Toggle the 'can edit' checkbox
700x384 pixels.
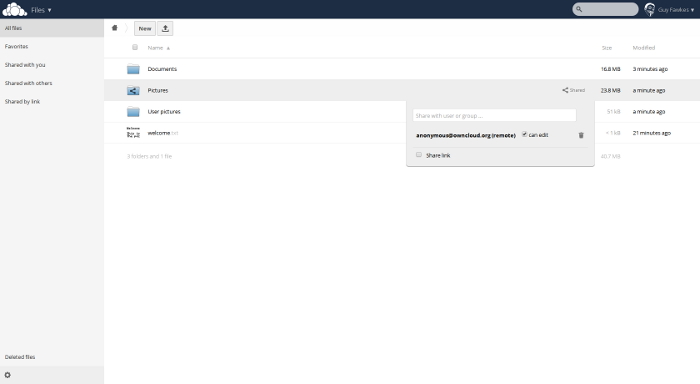(525, 134)
